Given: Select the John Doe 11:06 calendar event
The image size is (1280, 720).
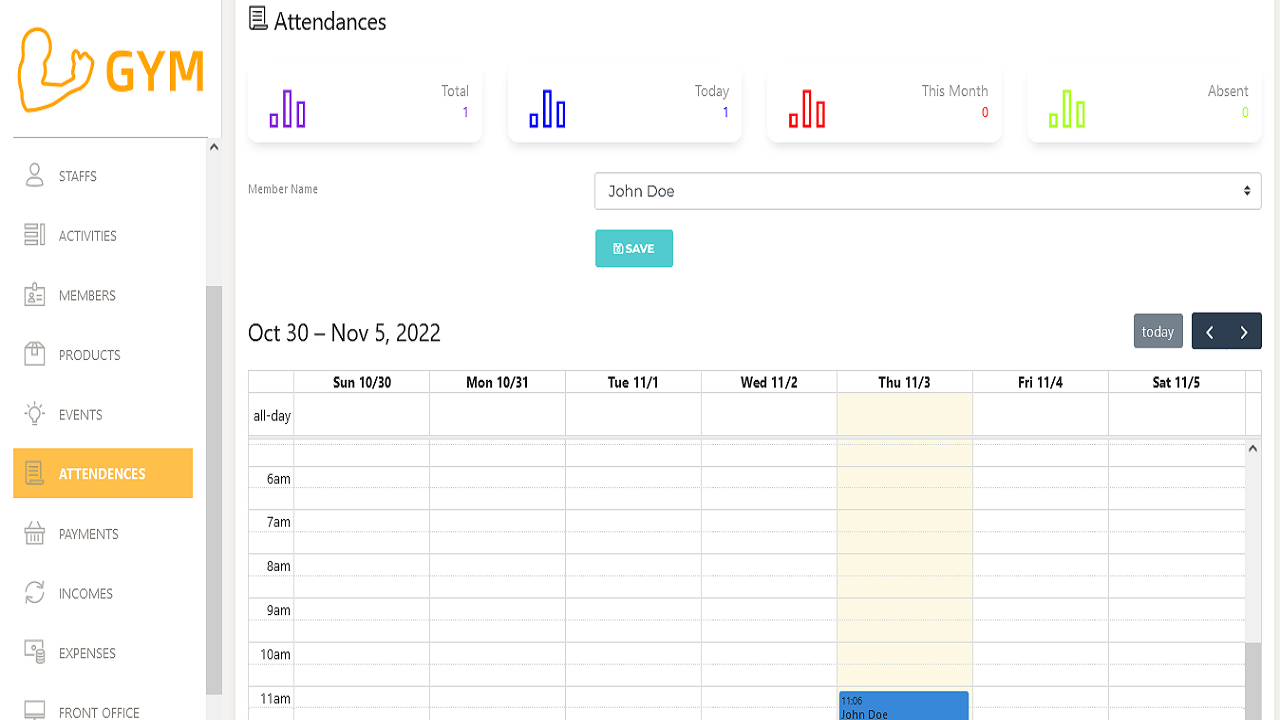Looking at the screenshot, I should pyautogui.click(x=902, y=708).
